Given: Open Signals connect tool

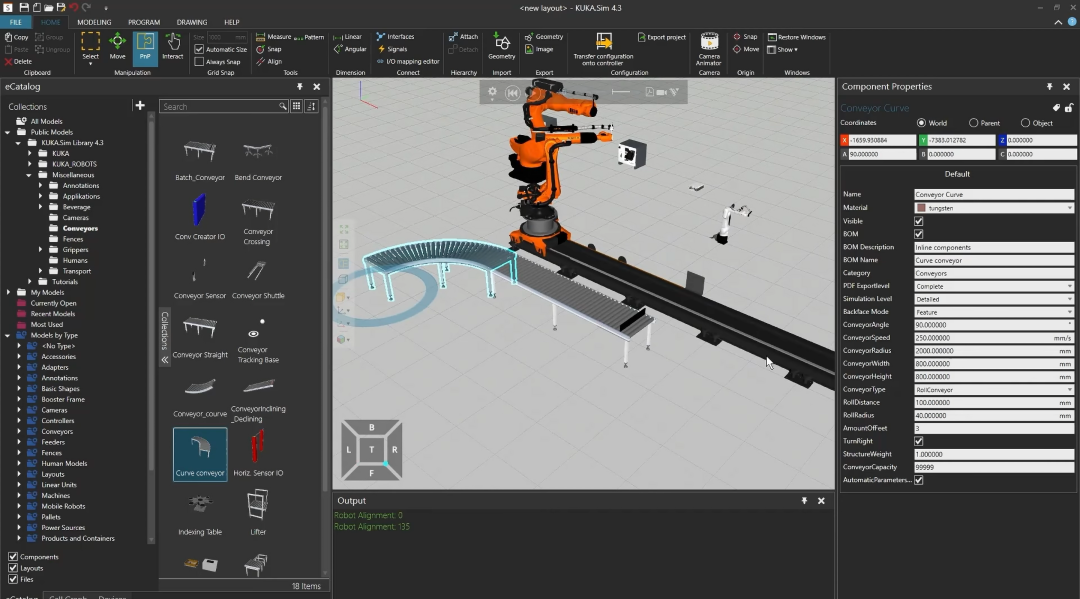Looking at the screenshot, I should [392, 49].
